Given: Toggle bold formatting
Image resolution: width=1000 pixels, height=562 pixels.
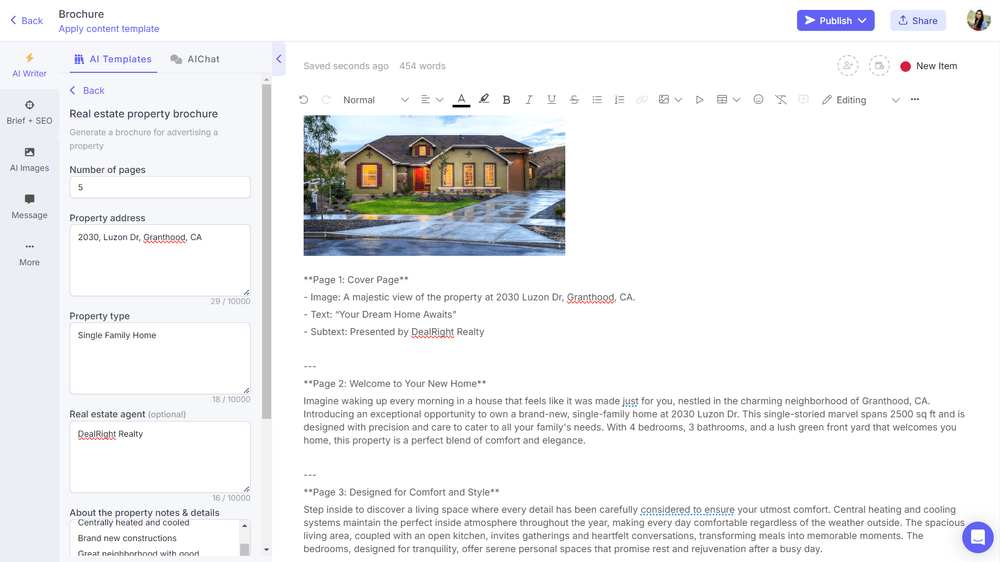Looking at the screenshot, I should tap(506, 100).
